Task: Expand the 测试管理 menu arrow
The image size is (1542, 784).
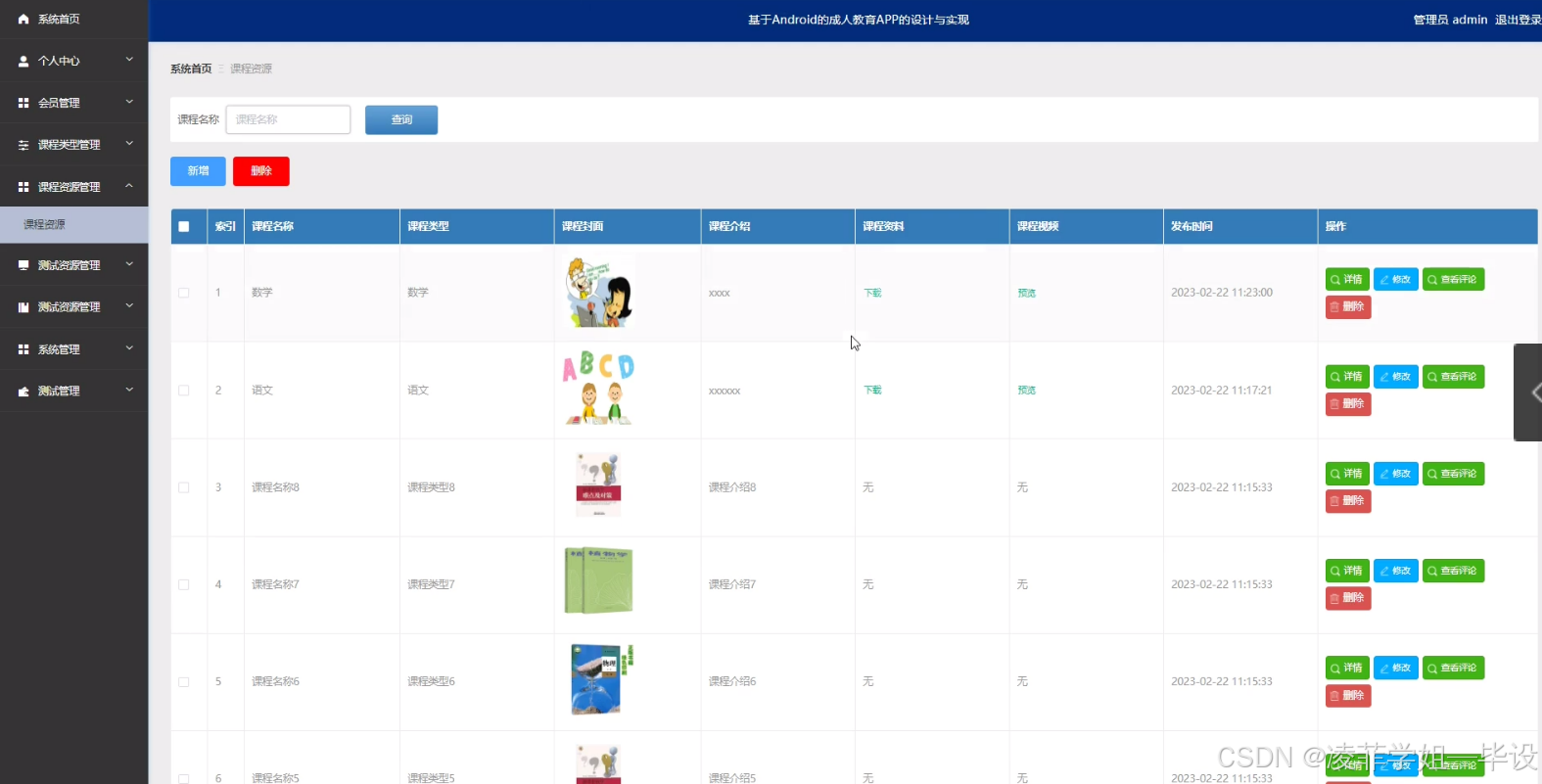Action: pyautogui.click(x=129, y=391)
